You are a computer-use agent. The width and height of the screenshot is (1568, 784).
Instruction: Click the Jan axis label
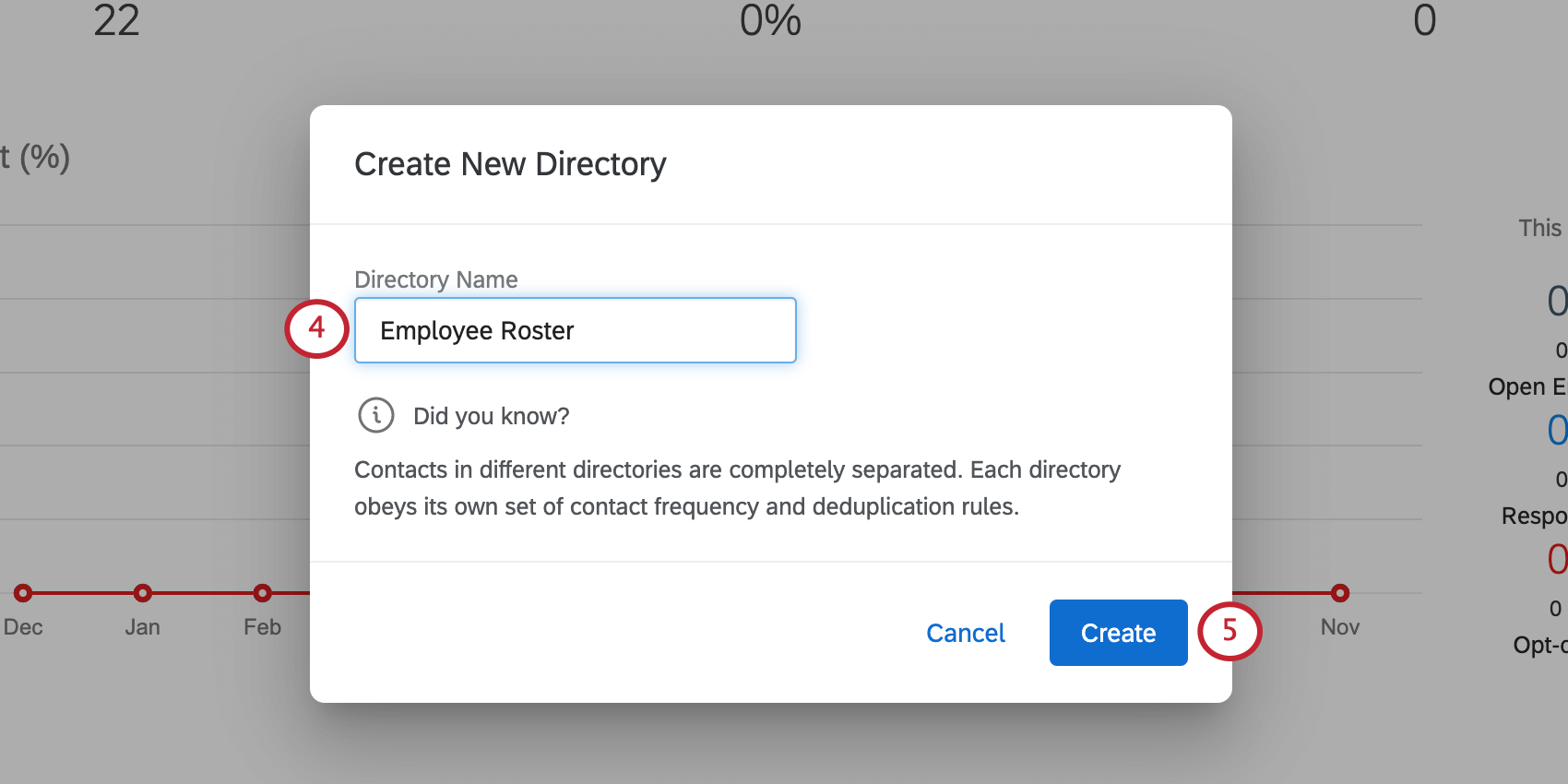142,627
